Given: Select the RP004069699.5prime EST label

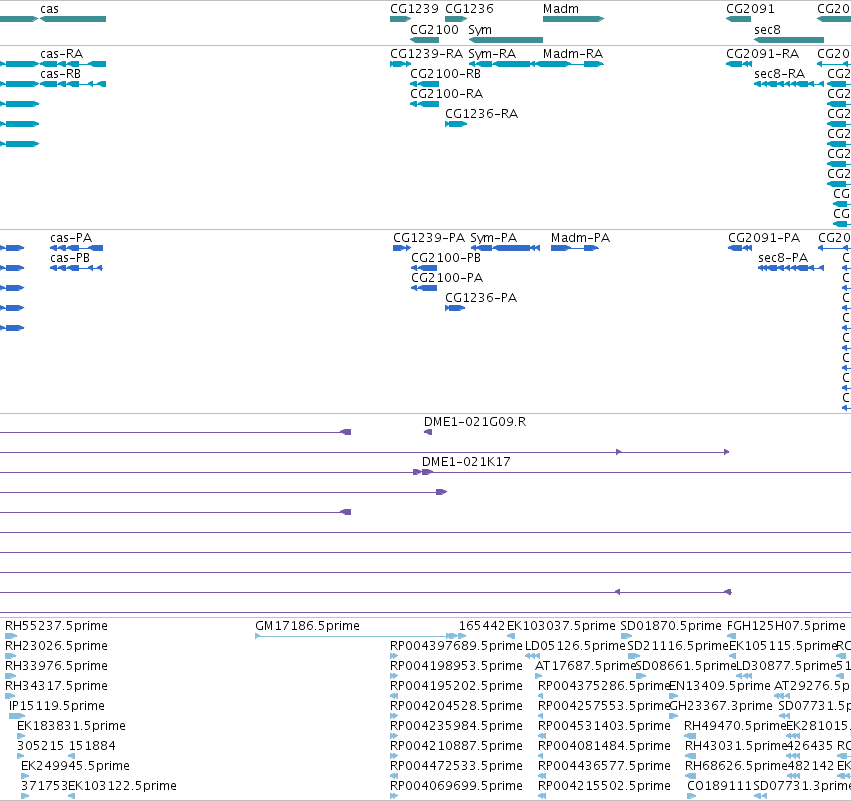Looking at the screenshot, I should [x=456, y=787].
